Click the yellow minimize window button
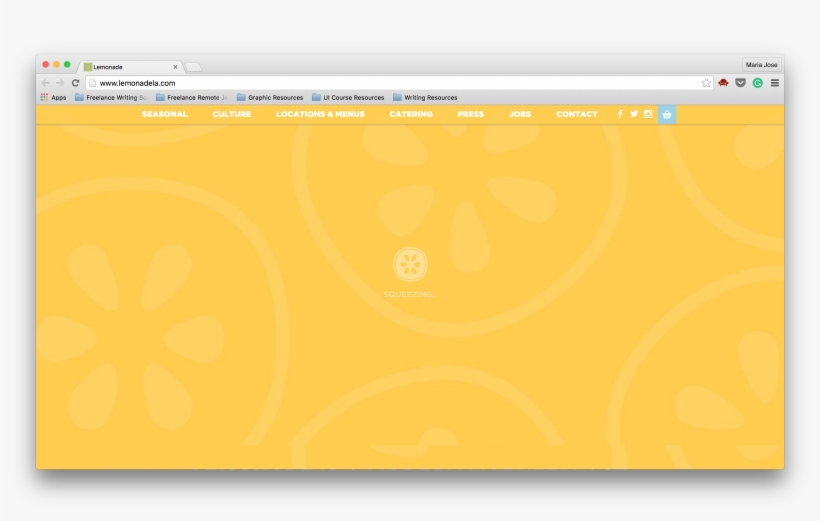Image resolution: width=820 pixels, height=521 pixels. coord(56,64)
